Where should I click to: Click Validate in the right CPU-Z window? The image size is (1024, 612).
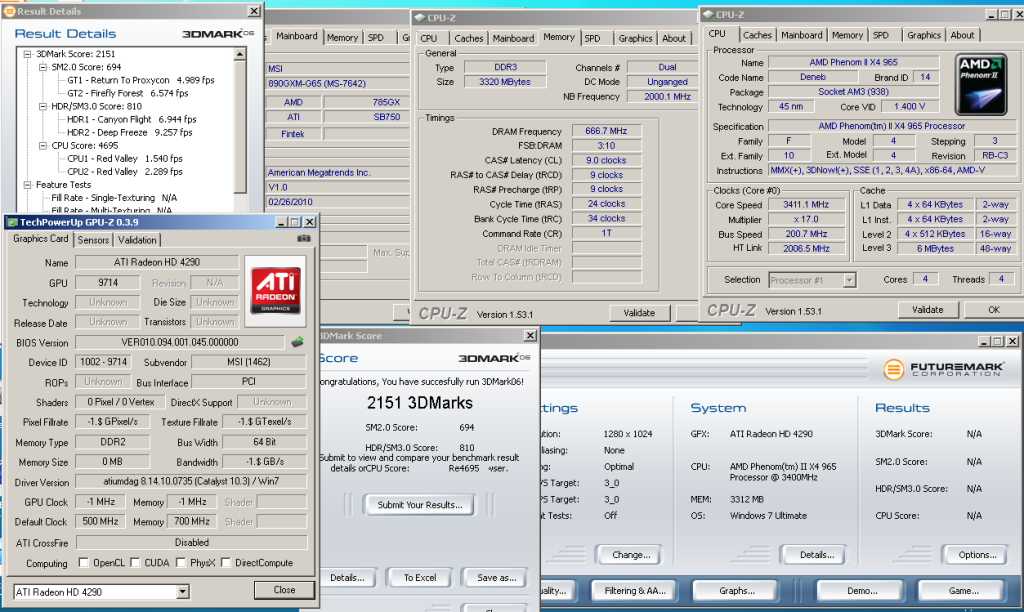click(x=928, y=310)
